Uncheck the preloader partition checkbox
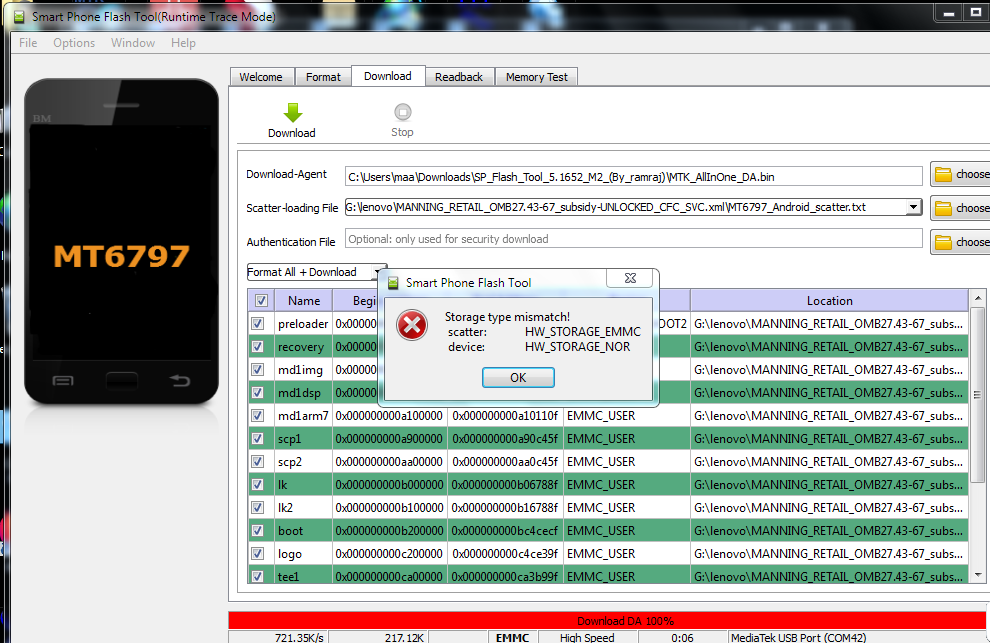This screenshot has width=990, height=643. click(x=258, y=323)
